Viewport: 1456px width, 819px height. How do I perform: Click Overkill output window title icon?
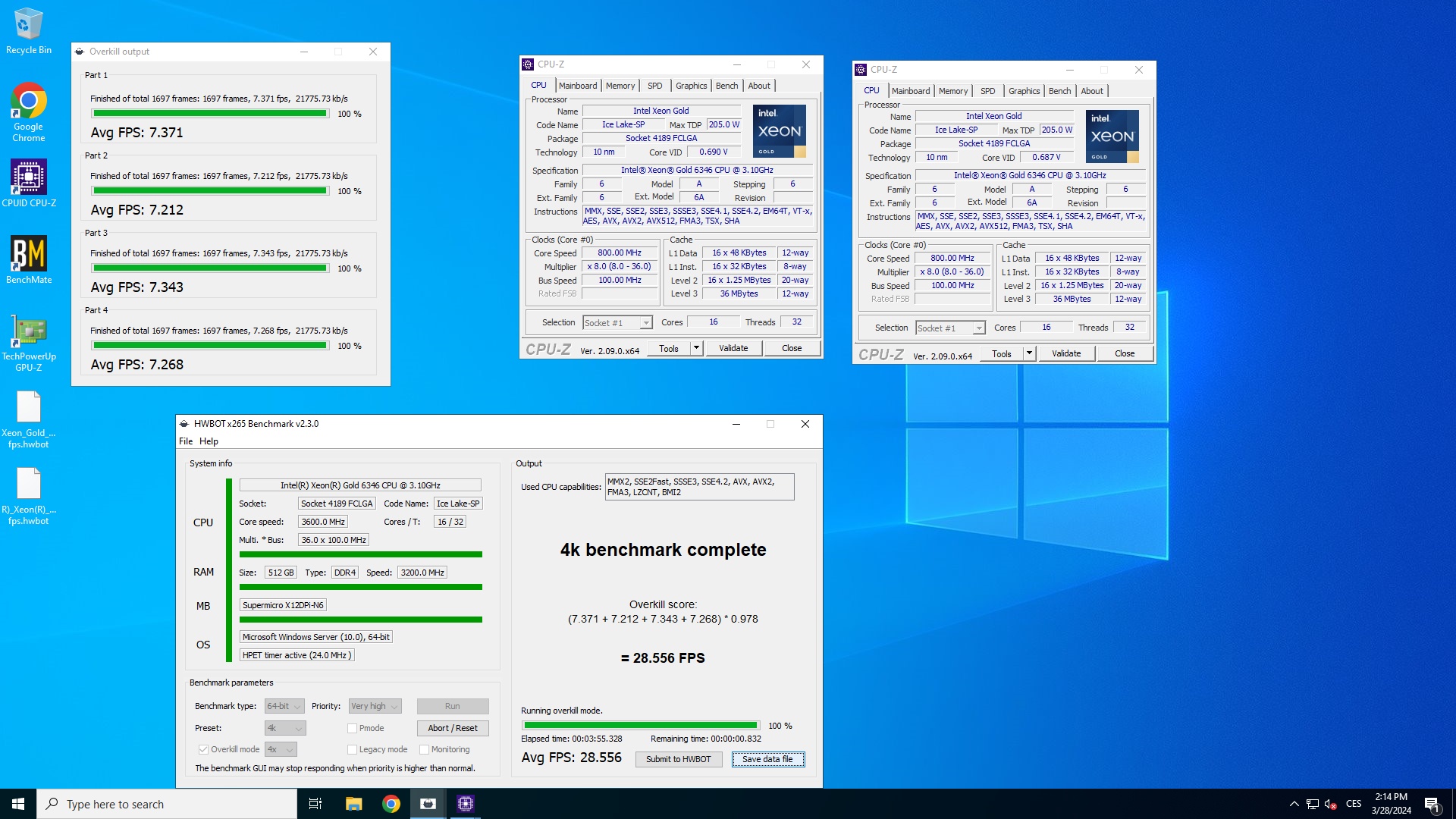click(80, 52)
